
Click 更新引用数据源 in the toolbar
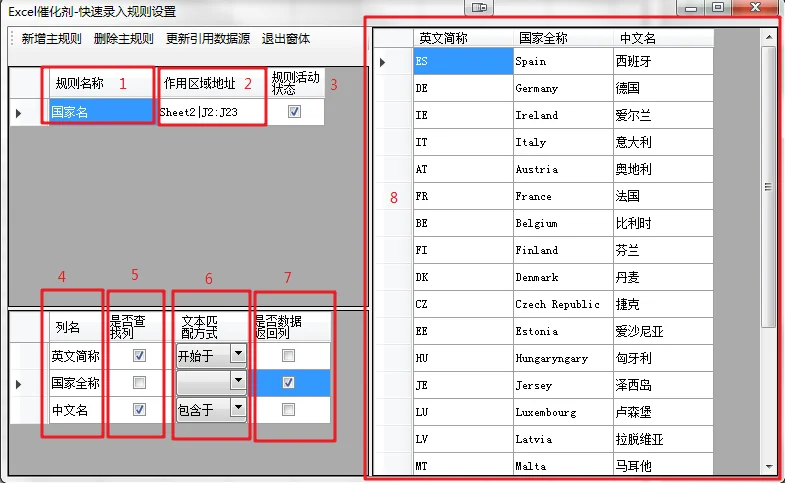point(208,39)
